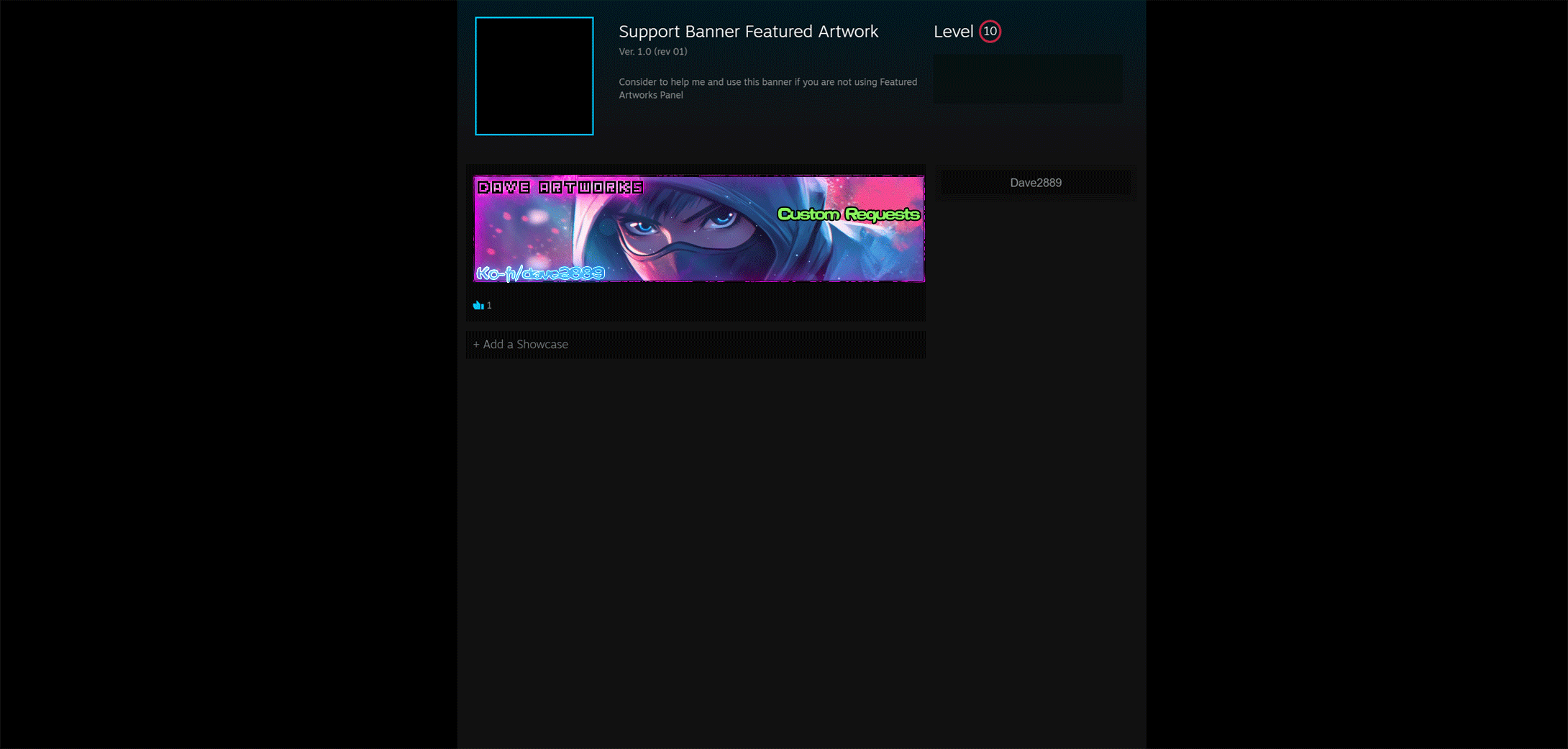The height and width of the screenshot is (749, 1568).
Task: Open the Dave Artworks banner artwork
Action: tap(699, 229)
